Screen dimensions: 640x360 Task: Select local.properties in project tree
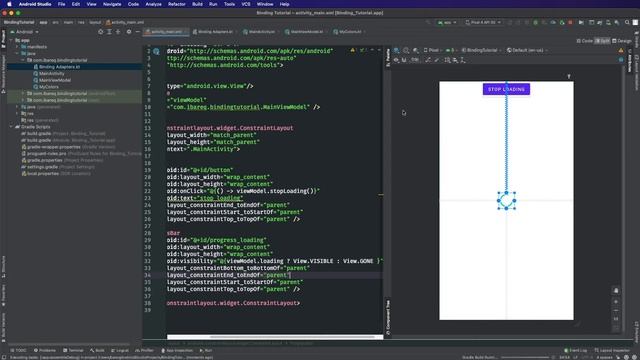coord(42,173)
